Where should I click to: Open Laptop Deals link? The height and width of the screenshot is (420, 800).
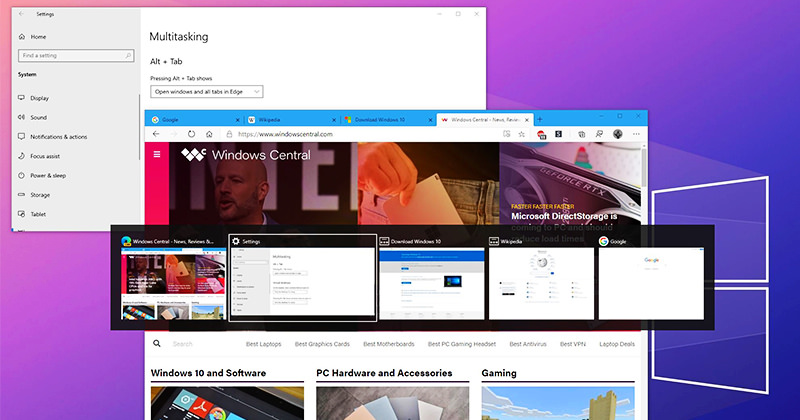pos(617,344)
